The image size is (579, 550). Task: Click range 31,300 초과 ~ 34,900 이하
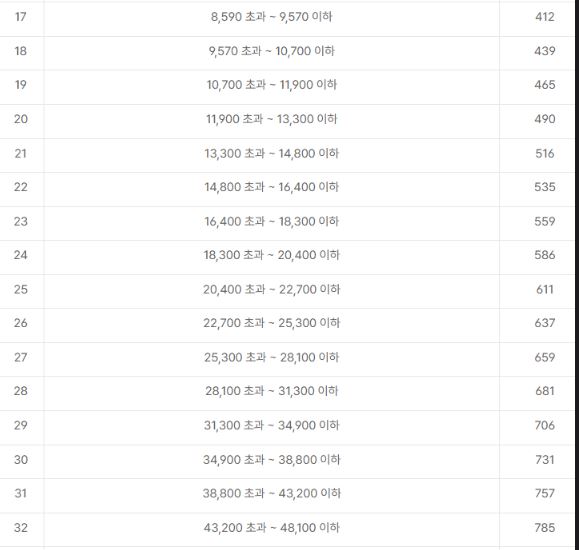(271, 425)
